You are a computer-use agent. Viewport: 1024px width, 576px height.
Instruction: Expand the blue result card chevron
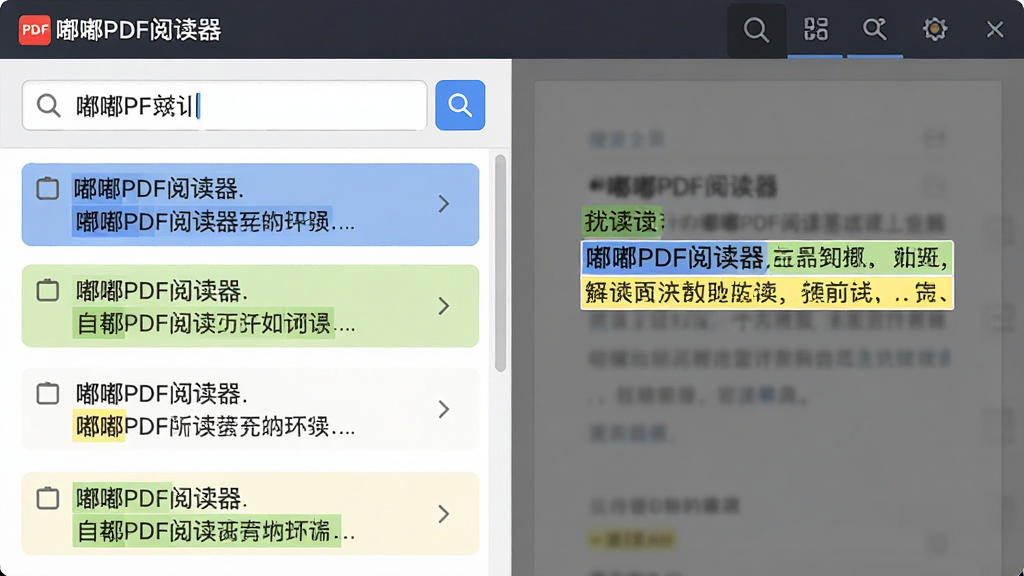pyautogui.click(x=443, y=204)
